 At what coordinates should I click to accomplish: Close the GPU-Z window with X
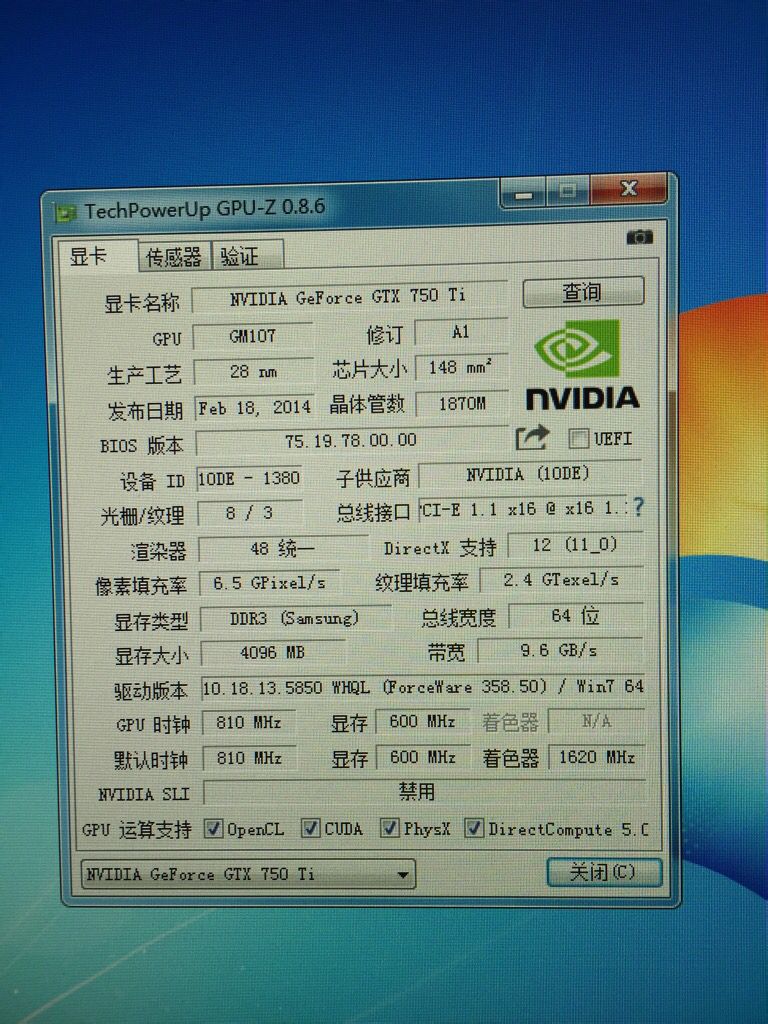click(x=629, y=189)
